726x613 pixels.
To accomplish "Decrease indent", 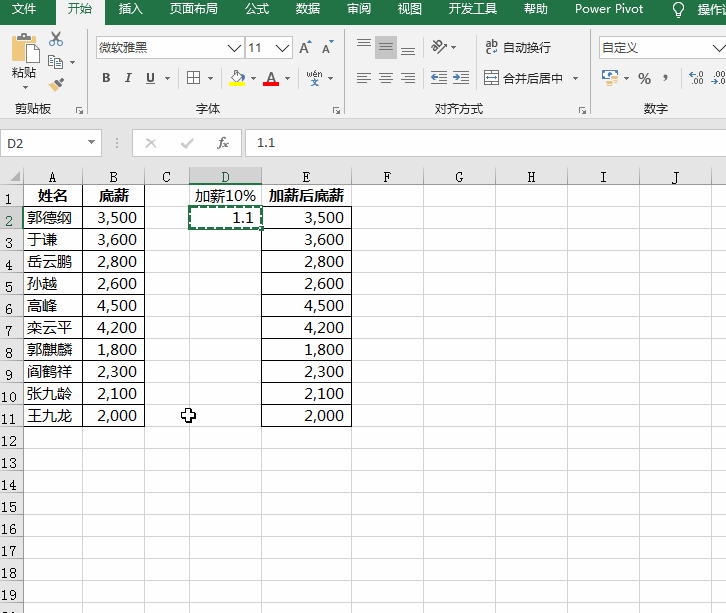I will pyautogui.click(x=438, y=78).
